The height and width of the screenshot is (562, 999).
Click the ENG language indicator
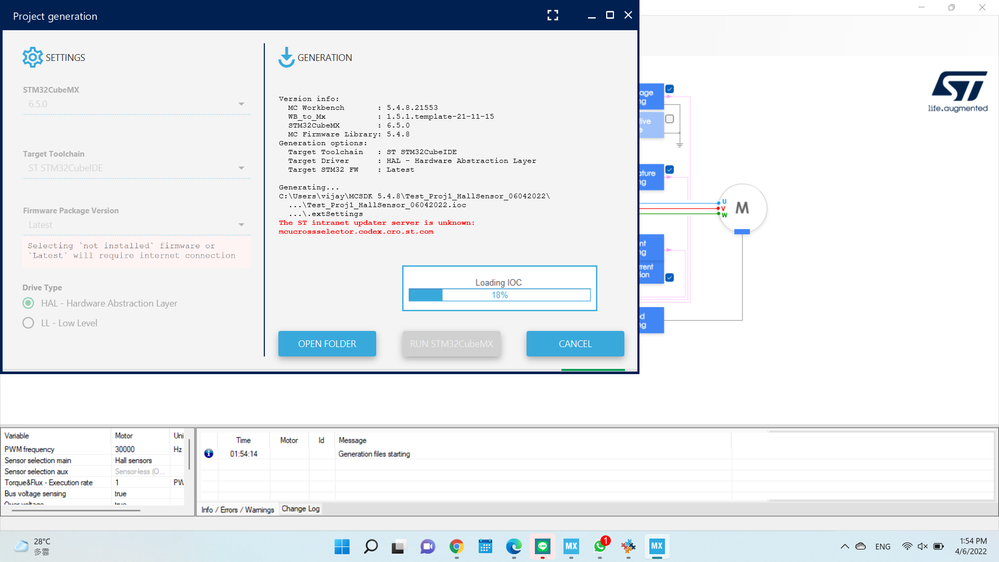[882, 547]
